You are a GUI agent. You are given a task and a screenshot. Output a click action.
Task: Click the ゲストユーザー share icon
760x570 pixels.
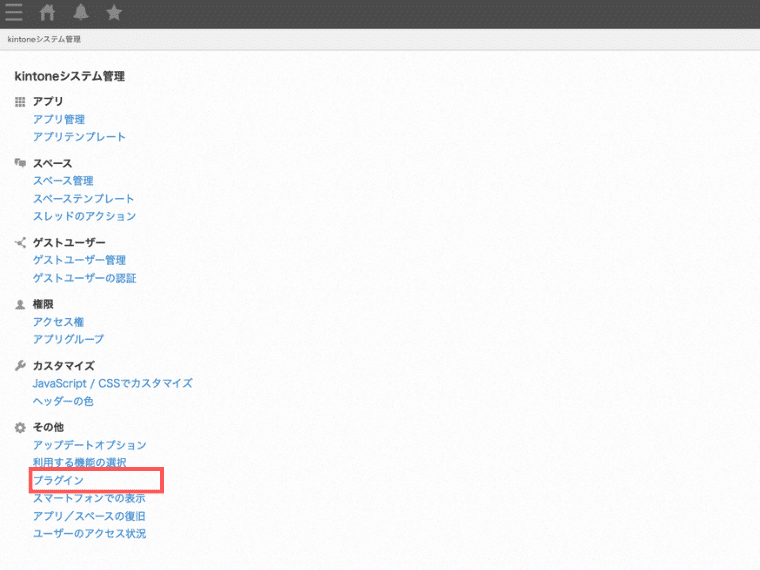20,242
